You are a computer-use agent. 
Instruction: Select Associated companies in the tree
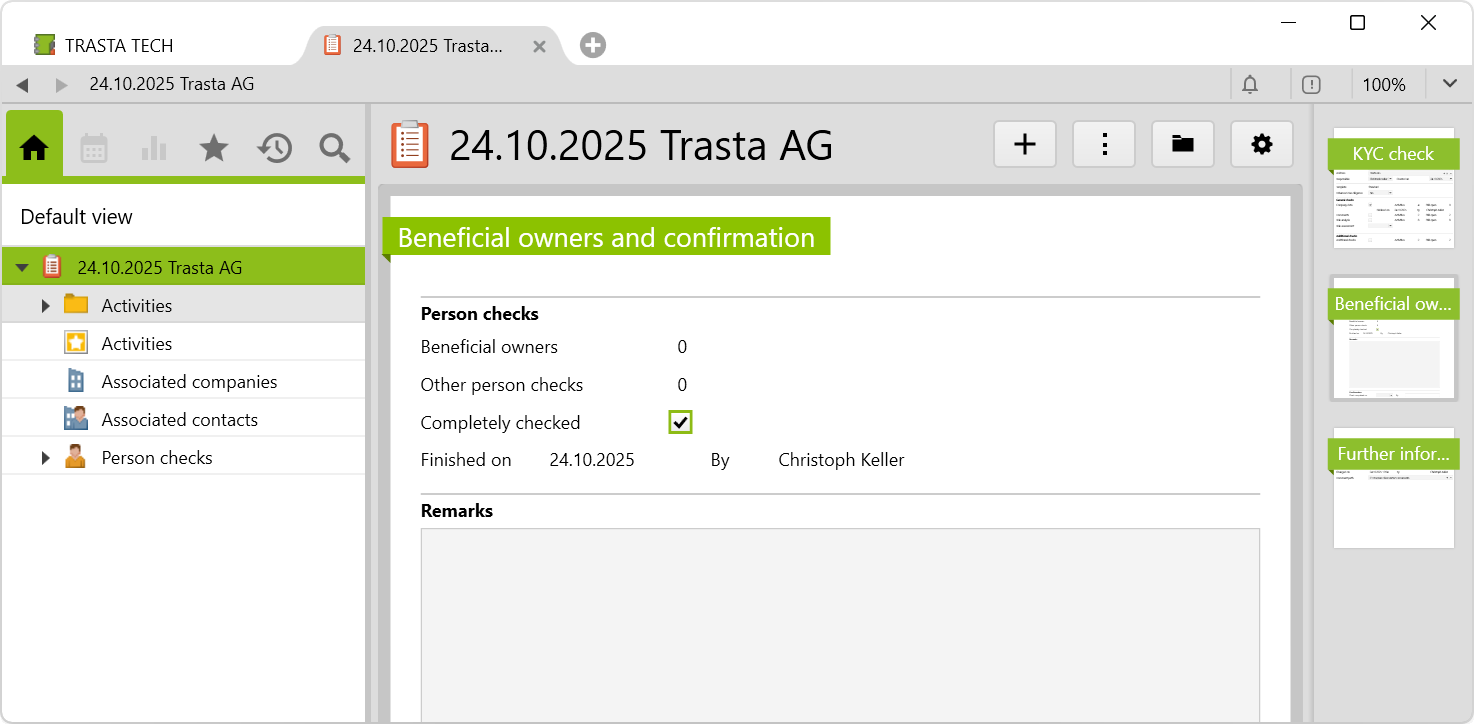click(x=189, y=382)
